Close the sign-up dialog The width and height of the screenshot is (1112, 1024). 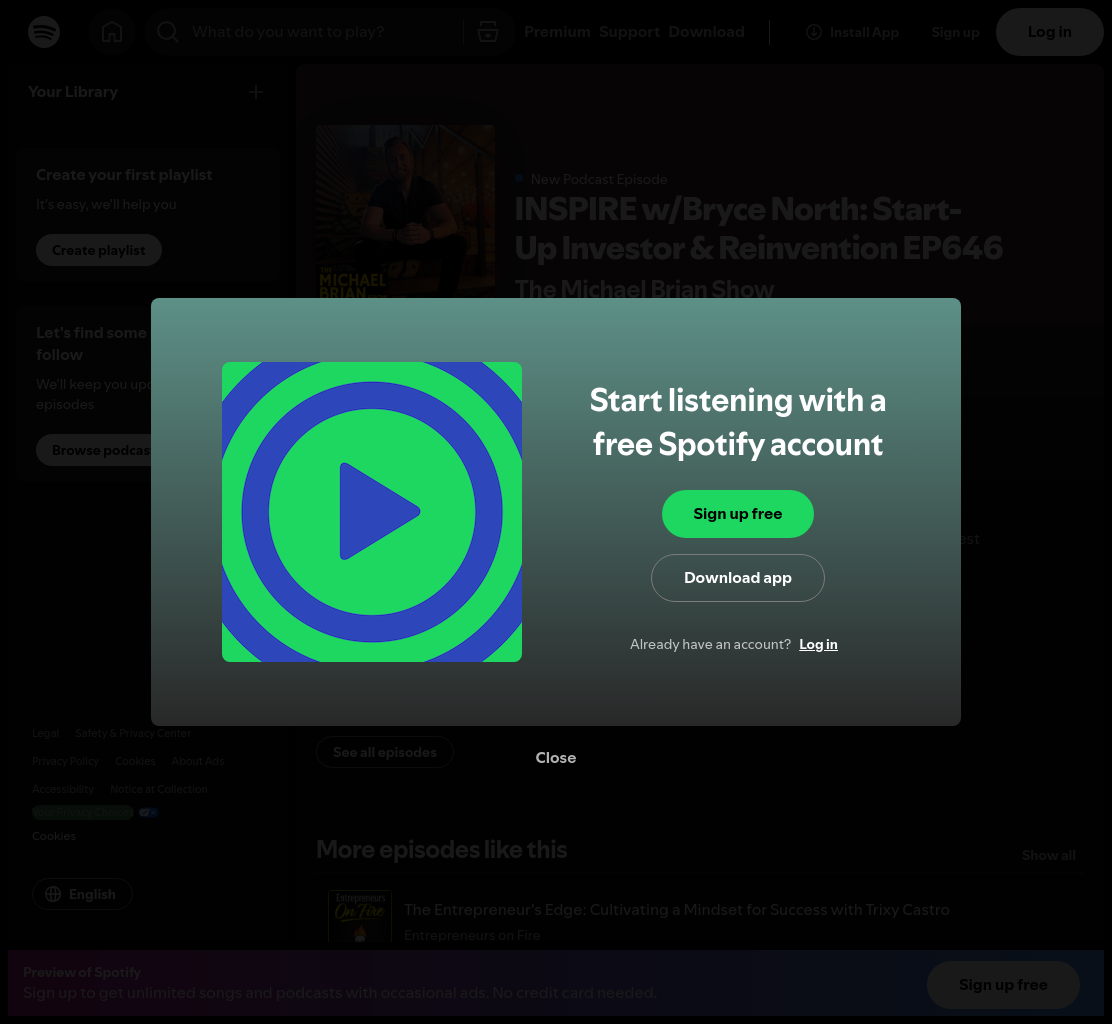point(556,757)
